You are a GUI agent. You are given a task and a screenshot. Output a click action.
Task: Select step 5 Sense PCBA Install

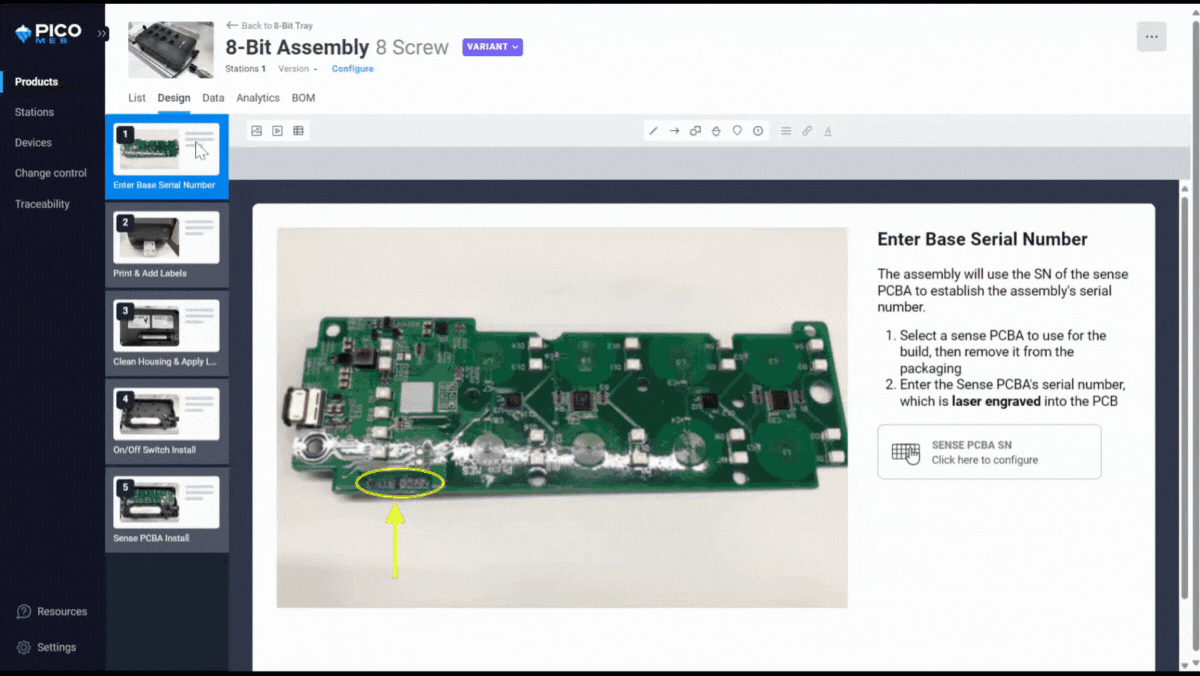click(167, 509)
